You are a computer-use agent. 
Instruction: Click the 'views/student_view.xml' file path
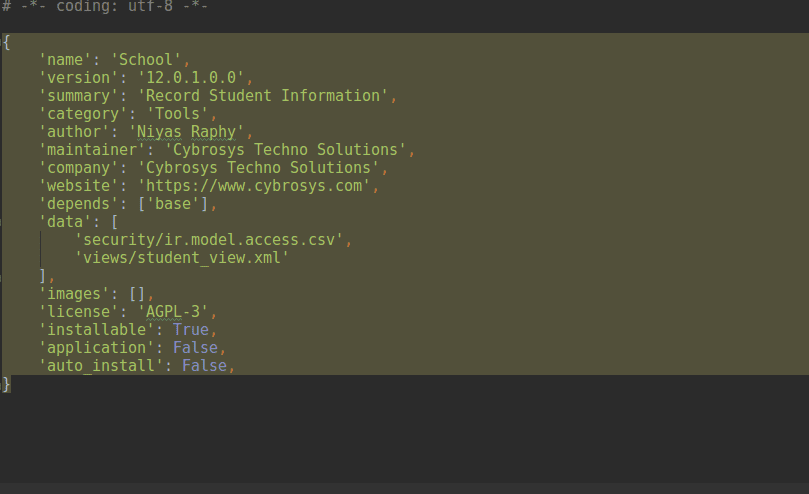pyautogui.click(x=184, y=258)
